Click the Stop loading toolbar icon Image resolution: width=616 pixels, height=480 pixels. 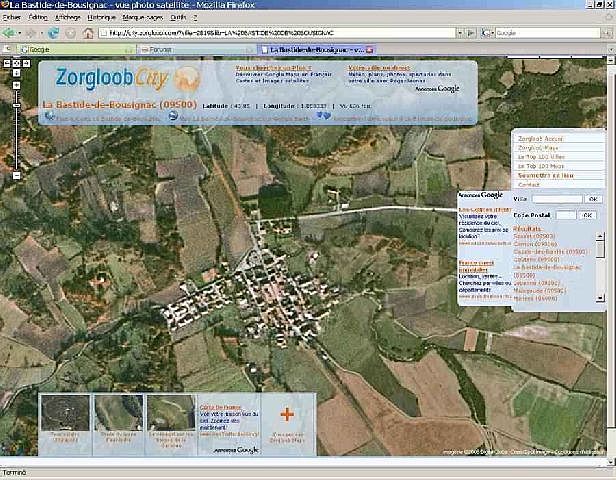(71, 33)
